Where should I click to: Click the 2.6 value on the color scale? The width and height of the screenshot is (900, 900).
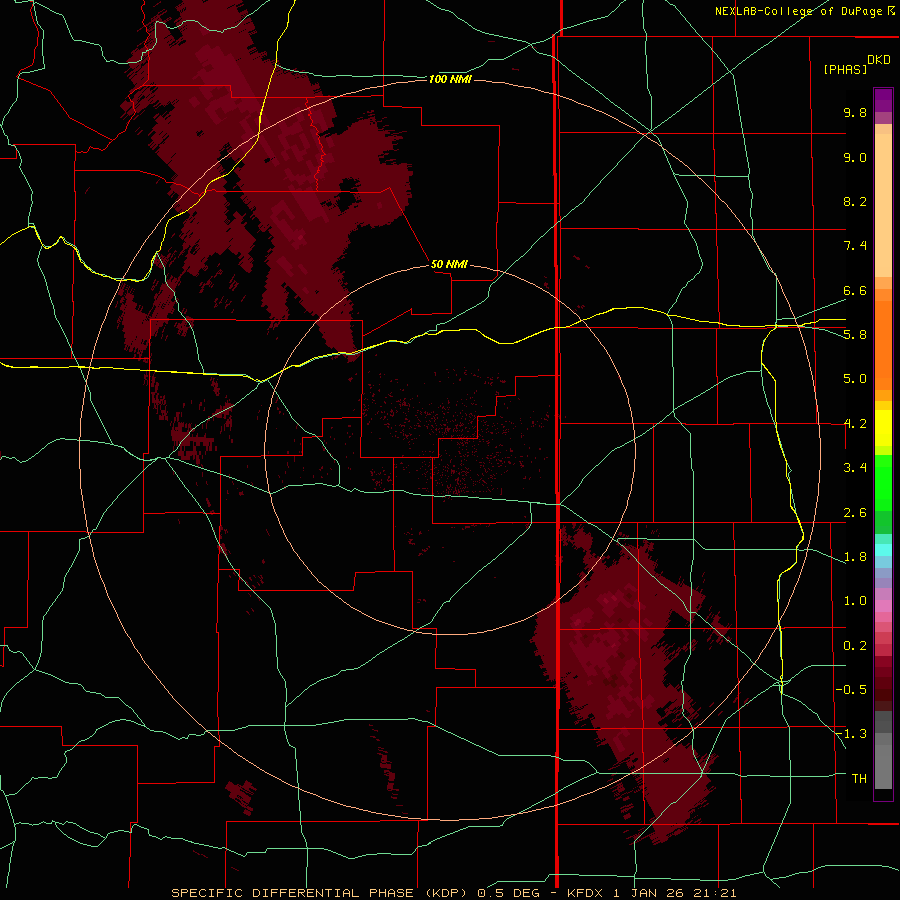[855, 513]
